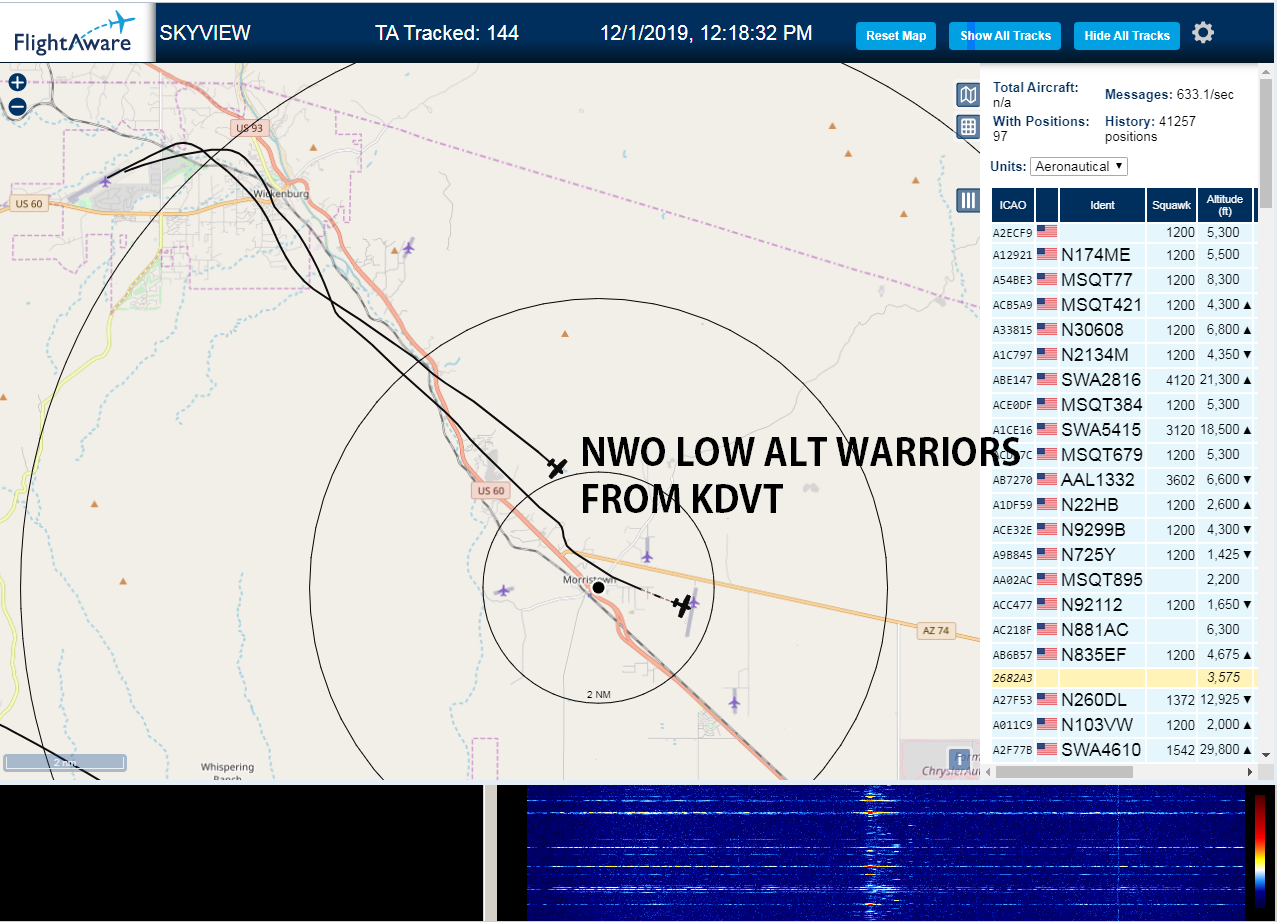The image size is (1277, 923).
Task: Click the US flag in SWA2816 row
Action: click(1047, 379)
